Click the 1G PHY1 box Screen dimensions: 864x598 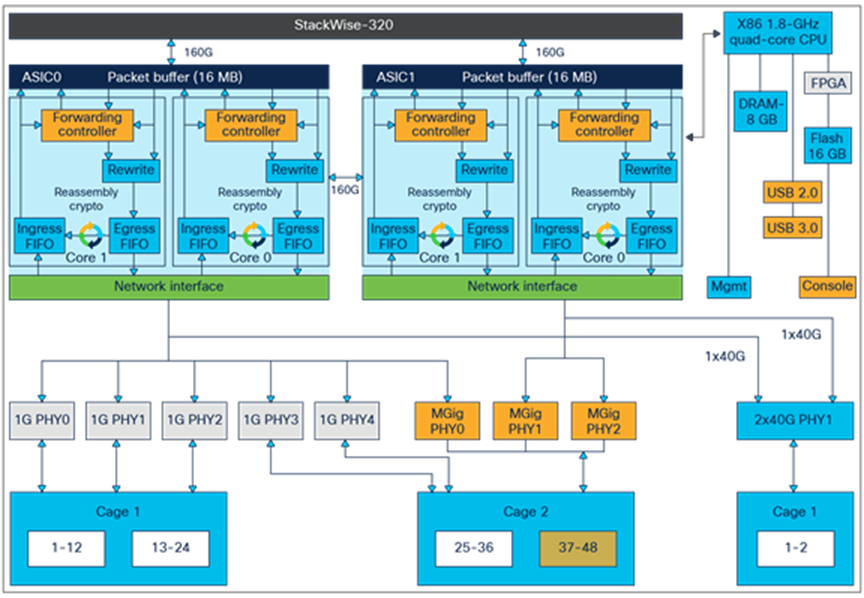point(118,421)
